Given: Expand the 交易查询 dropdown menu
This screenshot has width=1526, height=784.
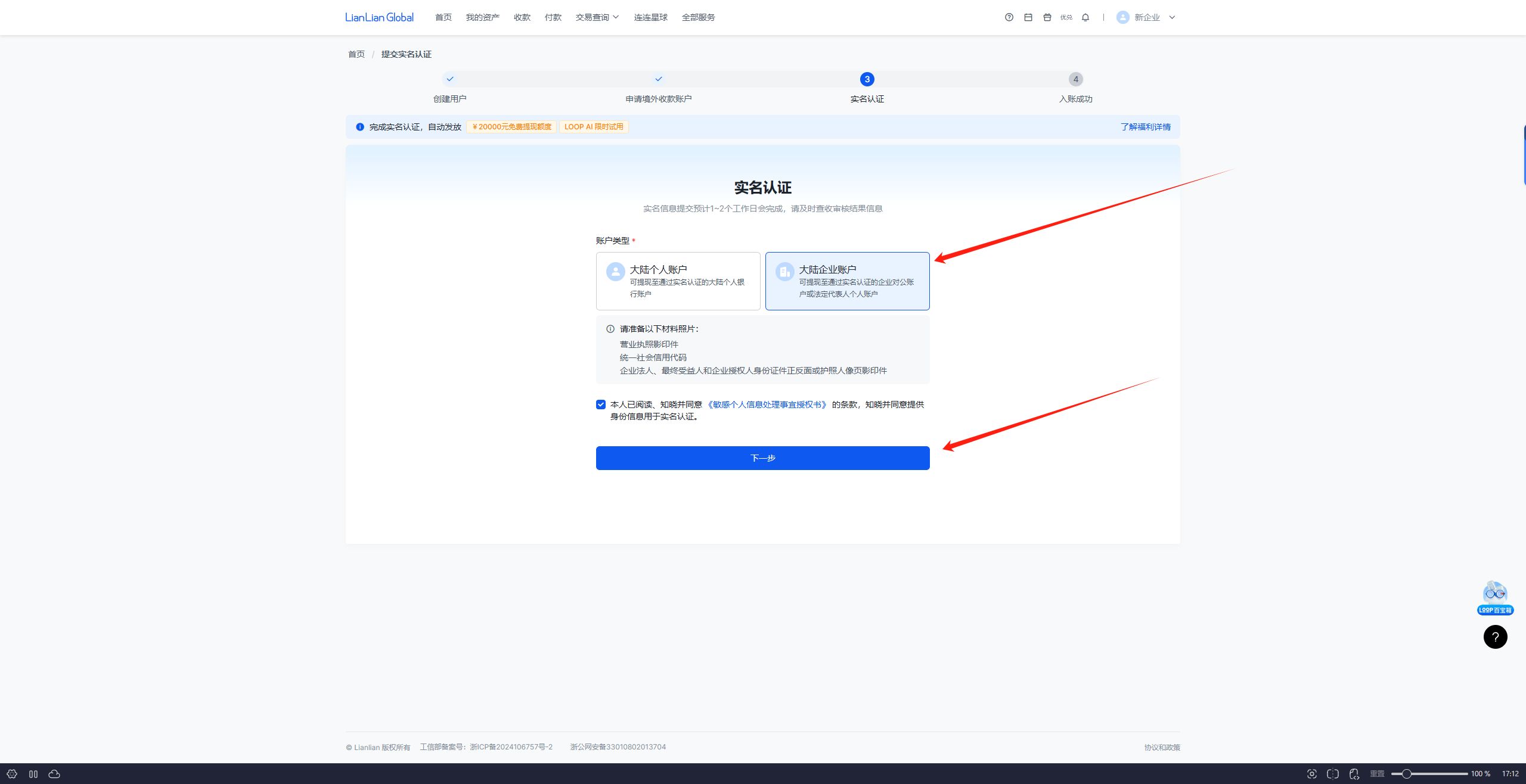Looking at the screenshot, I should pyautogui.click(x=597, y=17).
